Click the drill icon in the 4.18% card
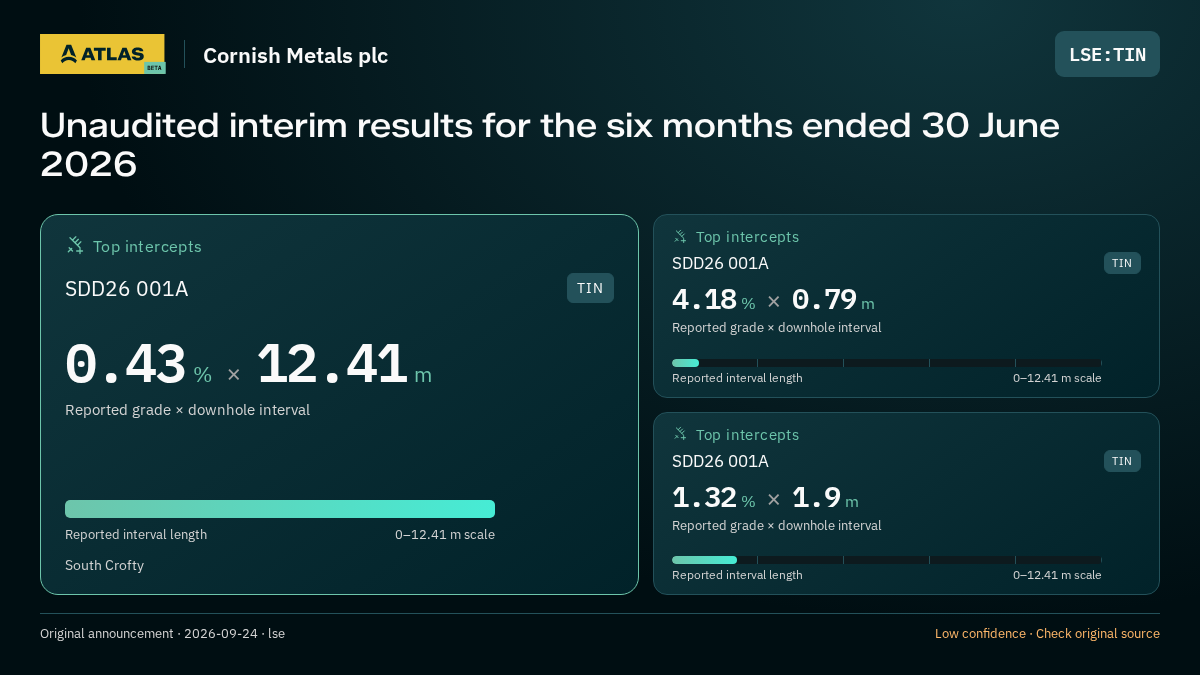Image resolution: width=1200 pixels, height=675 pixels. pos(680,236)
